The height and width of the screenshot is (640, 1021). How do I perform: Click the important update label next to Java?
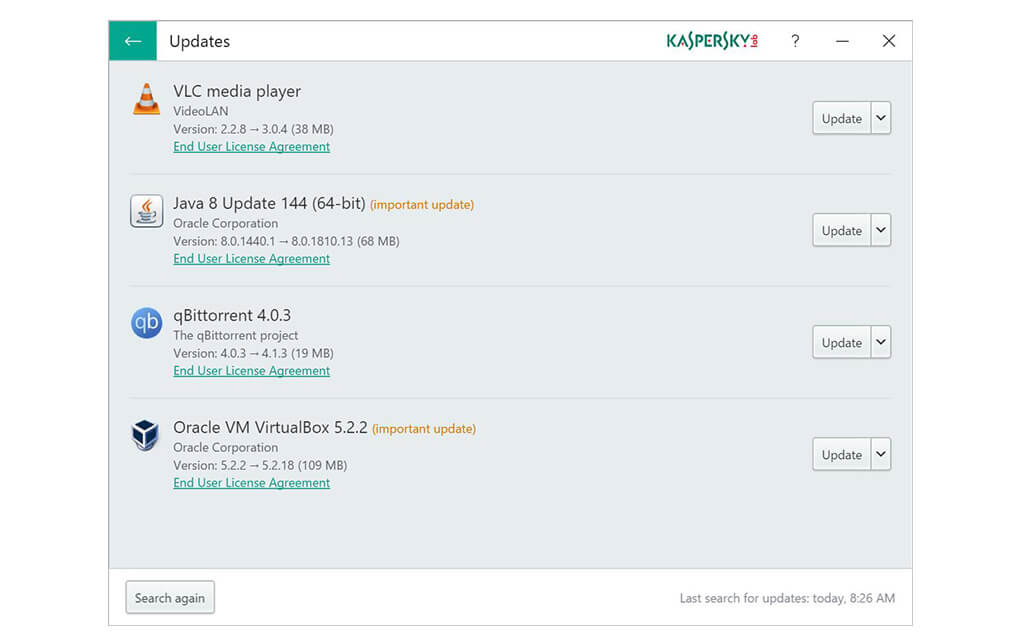click(x=422, y=204)
